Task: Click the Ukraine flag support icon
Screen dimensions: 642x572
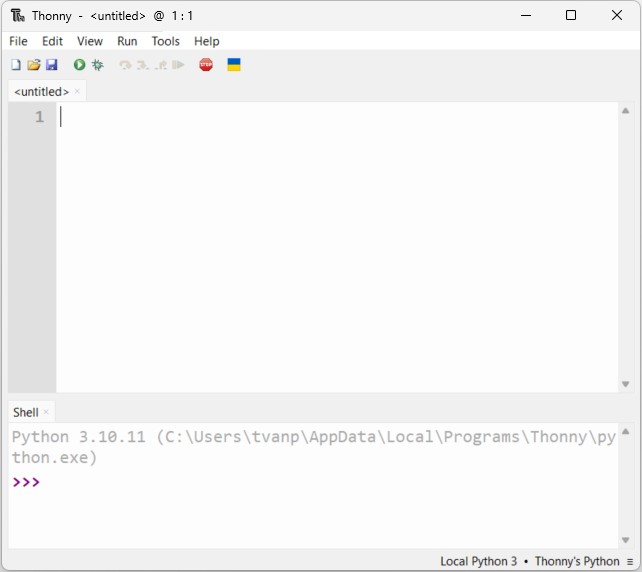Action: 234,65
